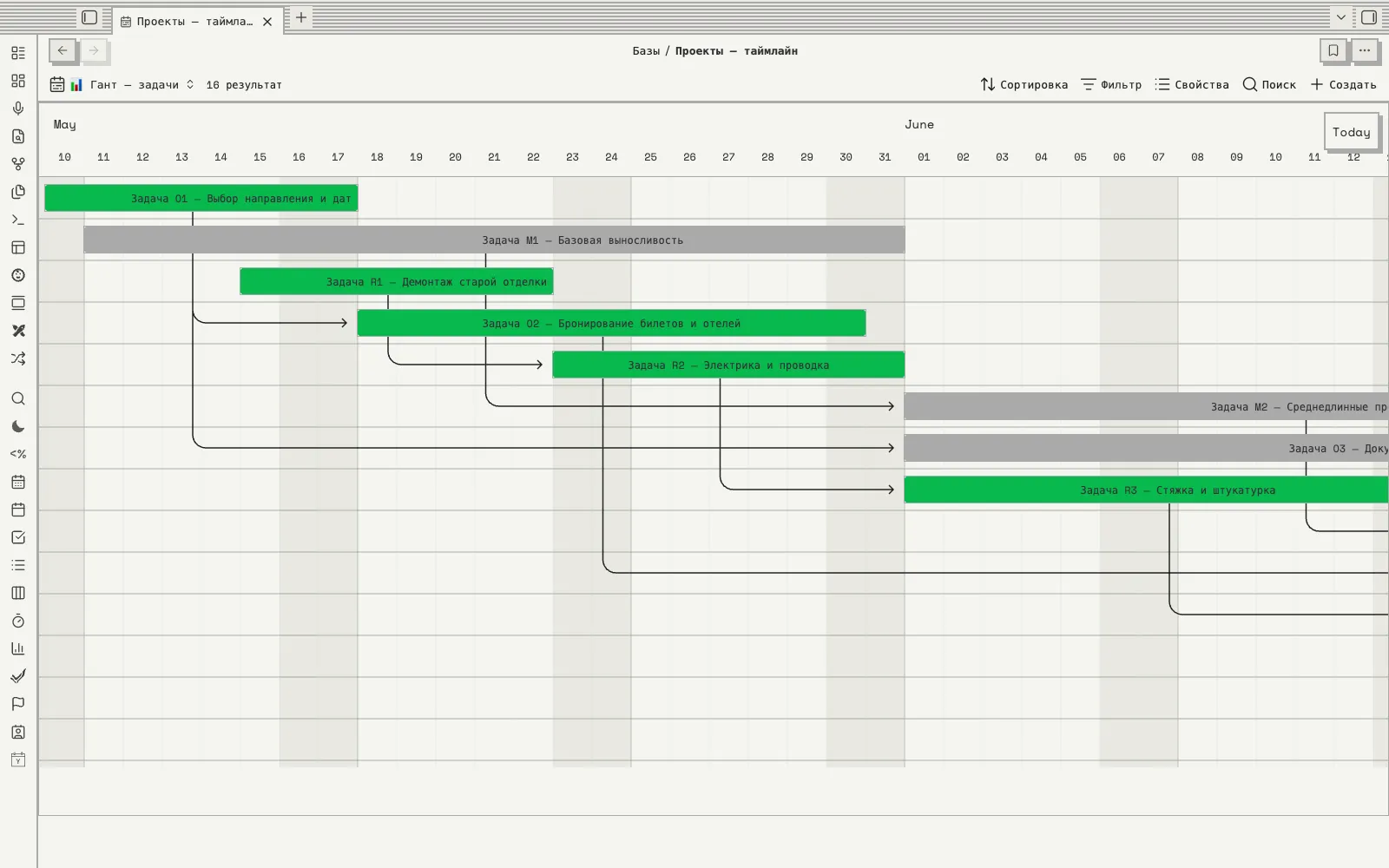Click the magnifier icon in left sidebar
Screen dimensions: 1389x868
pyautogui.click(x=18, y=398)
